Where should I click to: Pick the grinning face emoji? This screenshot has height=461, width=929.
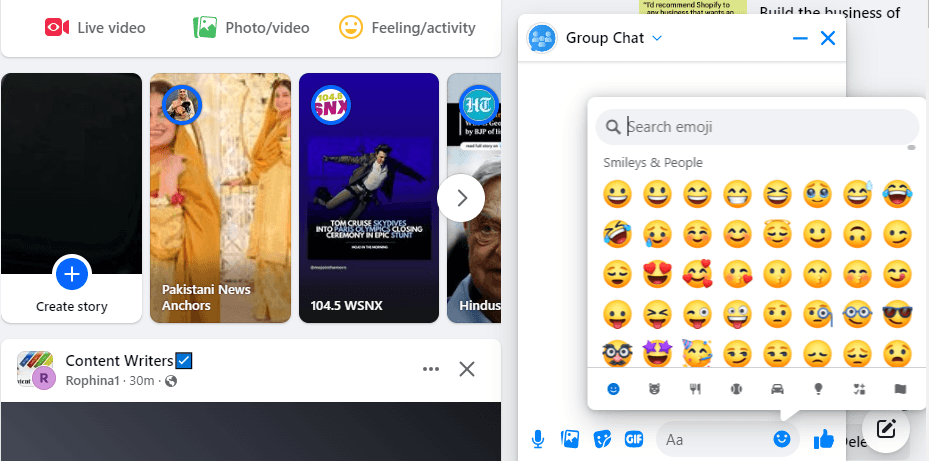[x=617, y=194]
